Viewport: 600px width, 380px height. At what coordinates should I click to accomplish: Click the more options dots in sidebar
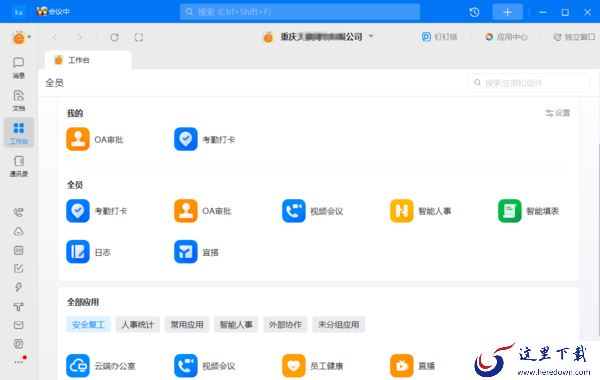click(x=19, y=362)
